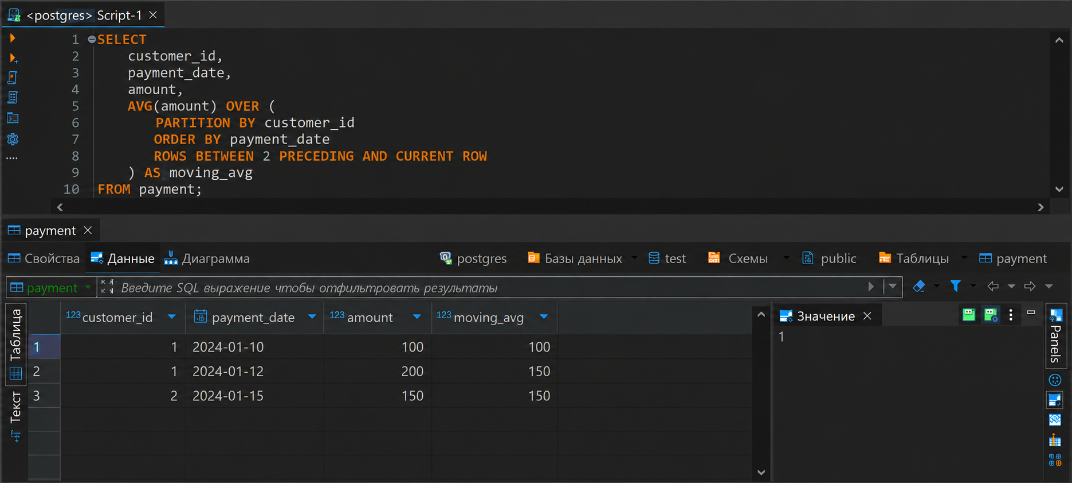Minimize the Значение panel
The height and width of the screenshot is (483, 1072).
[1032, 312]
